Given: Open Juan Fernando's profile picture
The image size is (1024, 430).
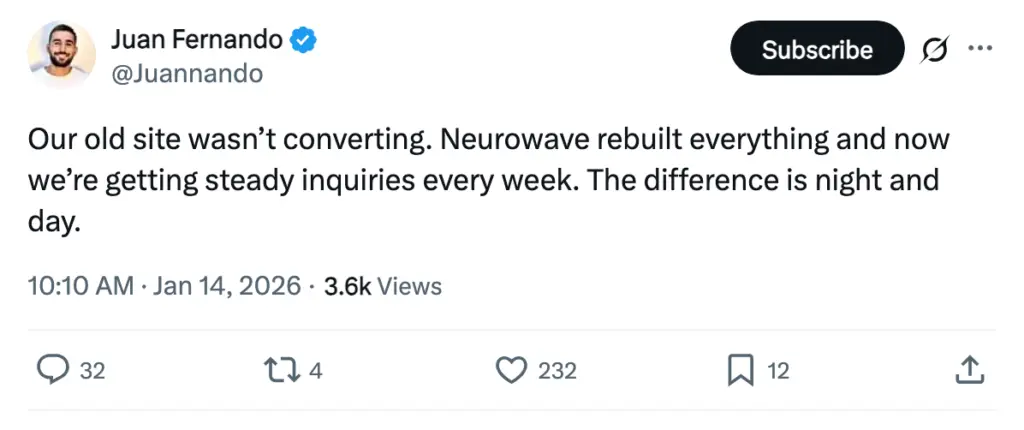Looking at the screenshot, I should (x=61, y=54).
